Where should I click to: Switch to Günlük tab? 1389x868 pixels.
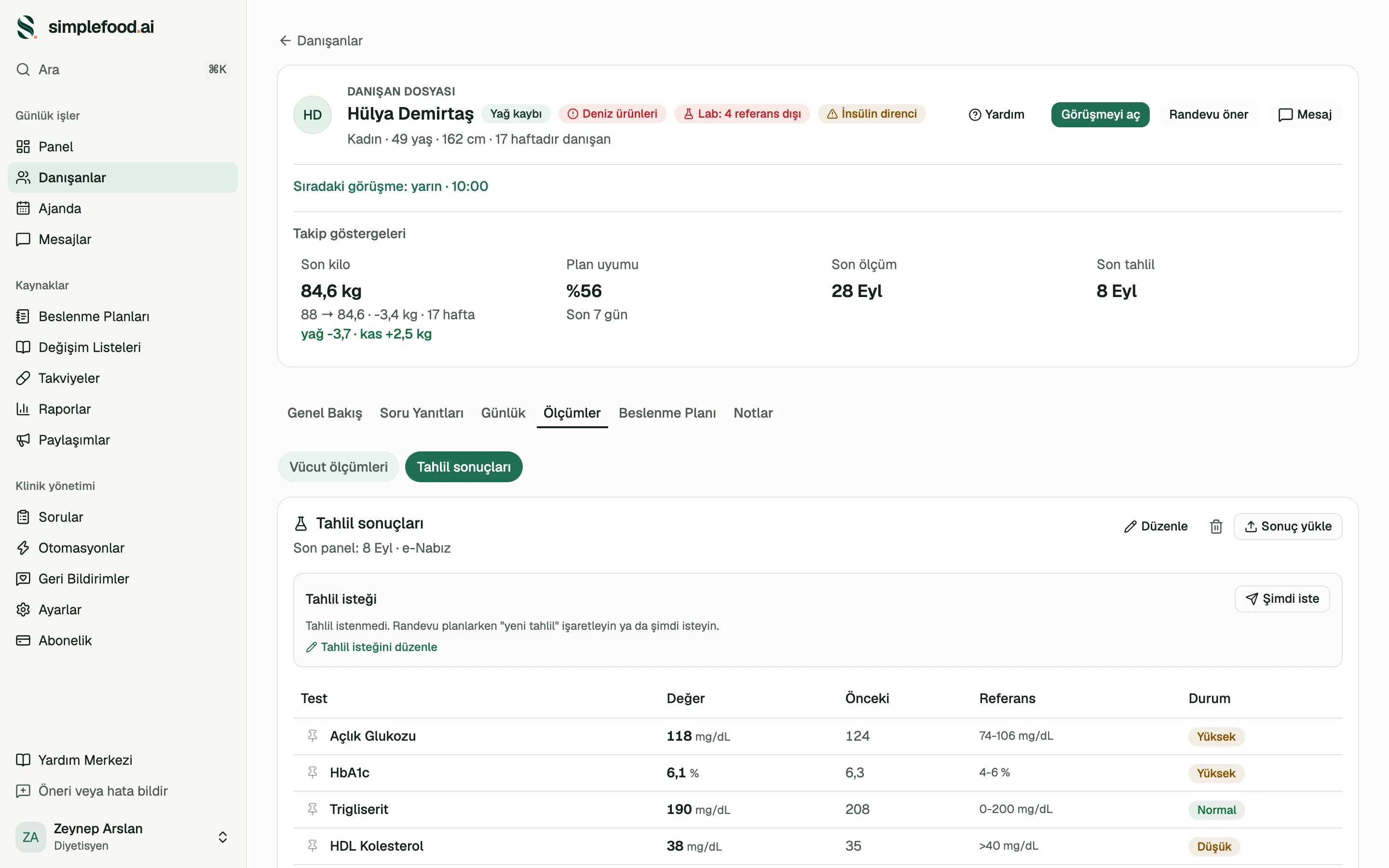coord(503,413)
